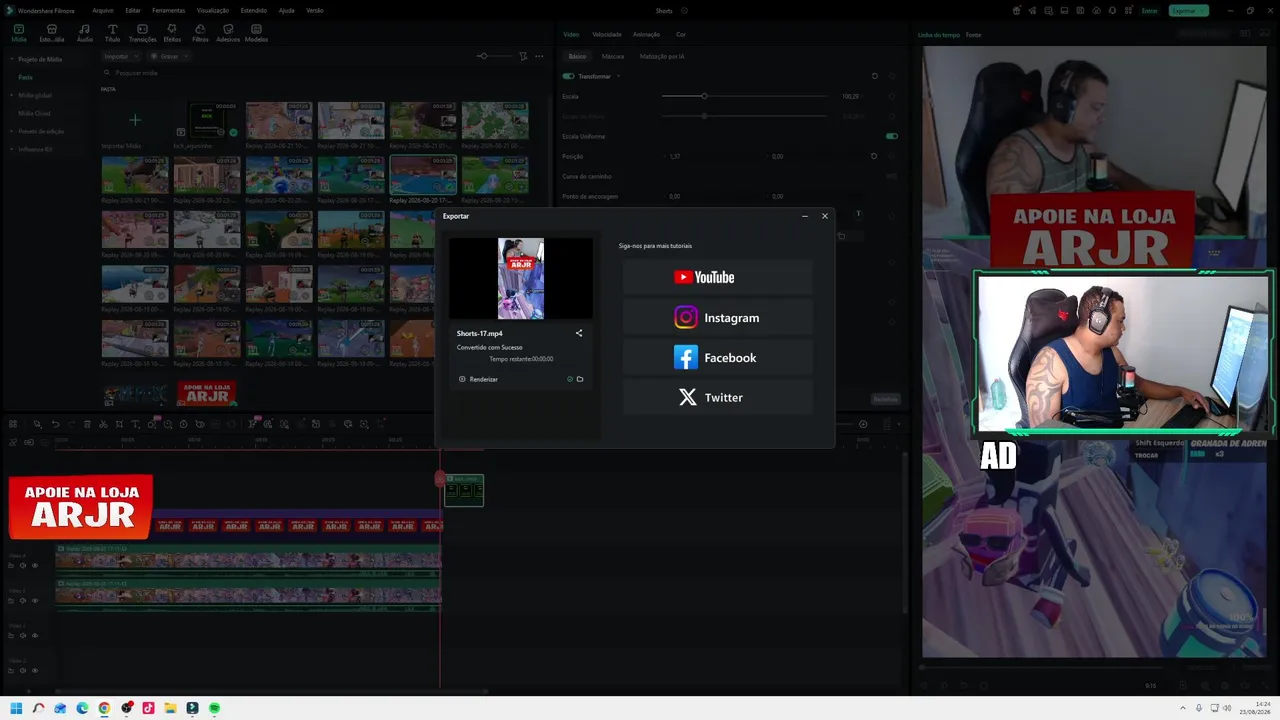Toggle visibility eye of Vídeo 3 track

click(x=35, y=601)
